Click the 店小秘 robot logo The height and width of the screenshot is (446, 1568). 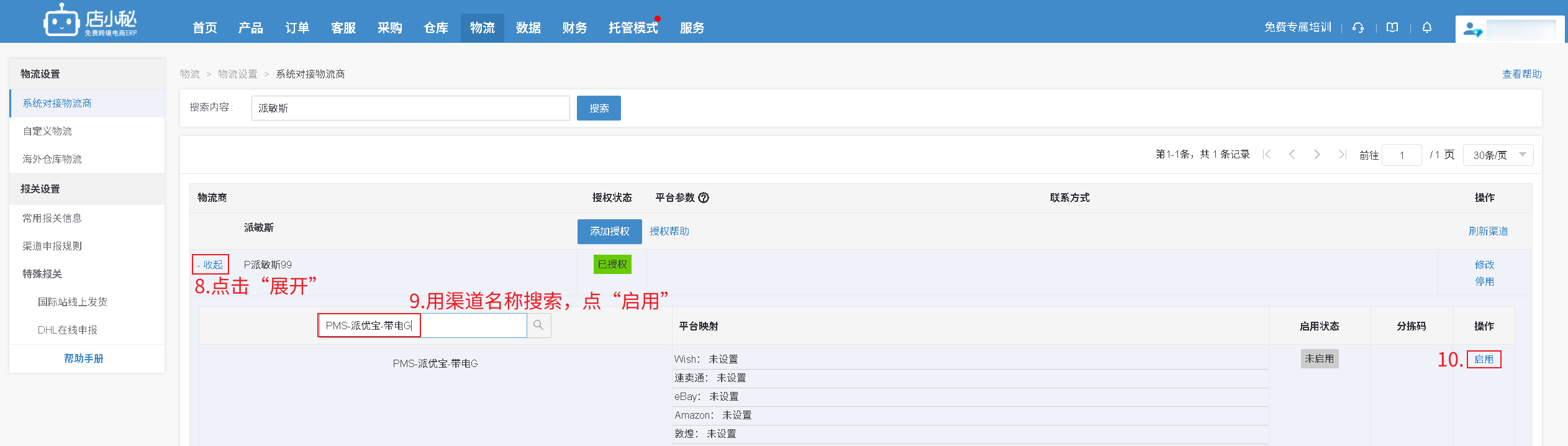61,21
